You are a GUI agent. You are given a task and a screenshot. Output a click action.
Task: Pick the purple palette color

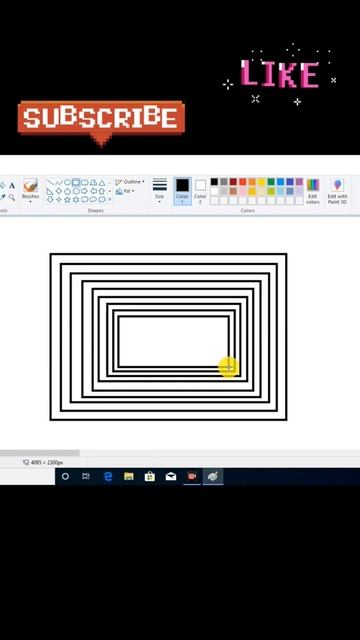(299, 182)
